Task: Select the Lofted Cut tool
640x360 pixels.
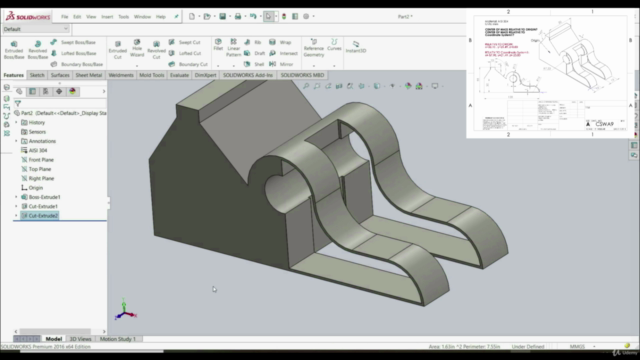Action: [185, 53]
